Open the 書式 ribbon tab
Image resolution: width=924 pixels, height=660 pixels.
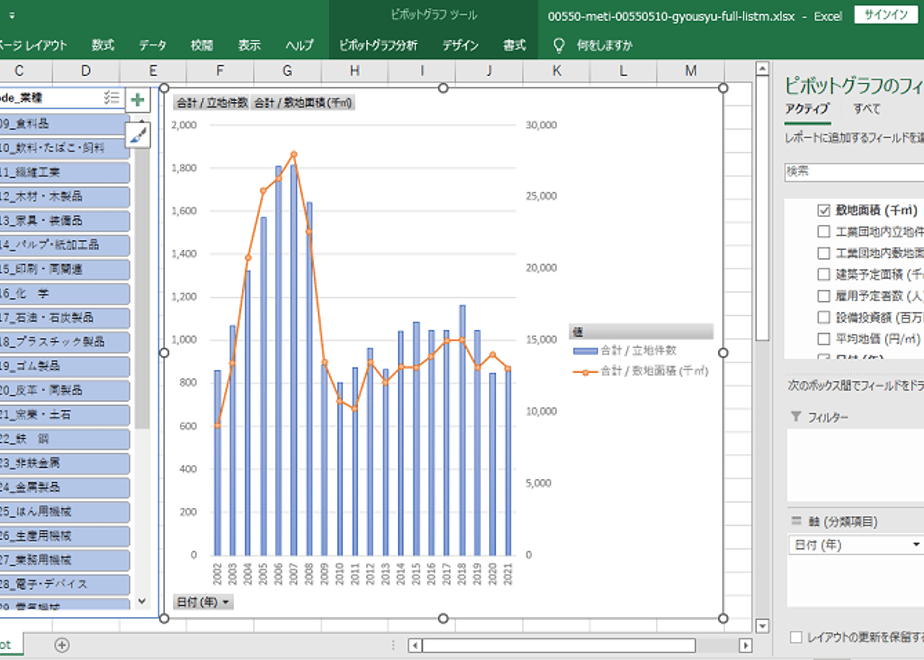[514, 45]
